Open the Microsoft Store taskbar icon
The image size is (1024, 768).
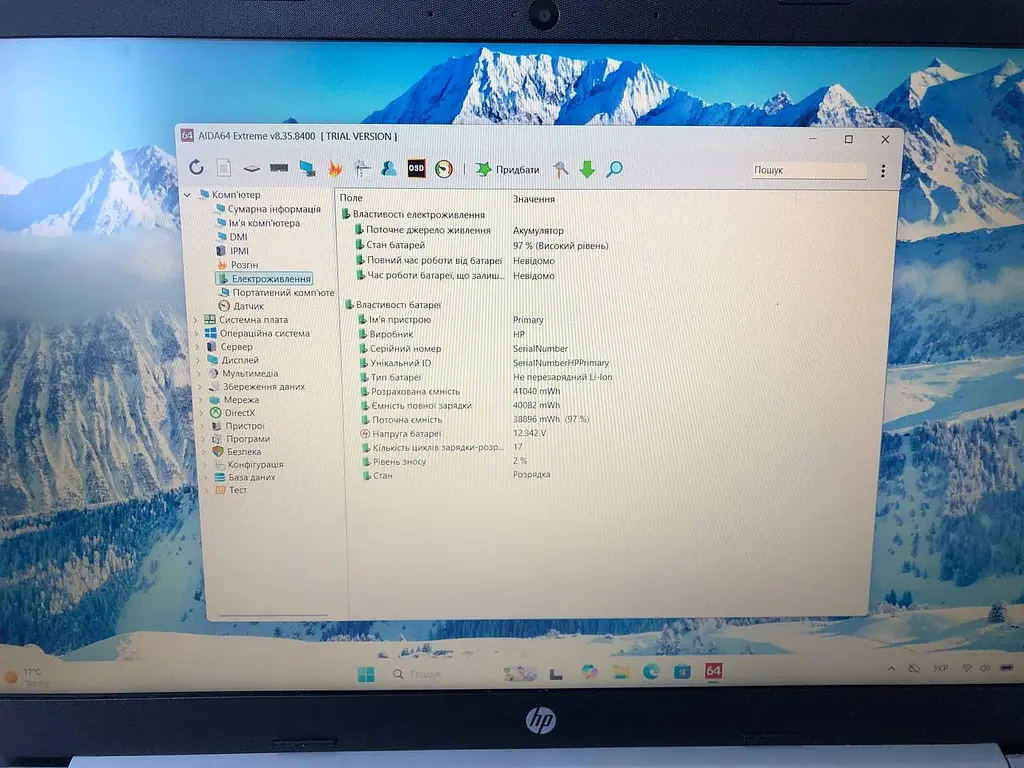[682, 671]
